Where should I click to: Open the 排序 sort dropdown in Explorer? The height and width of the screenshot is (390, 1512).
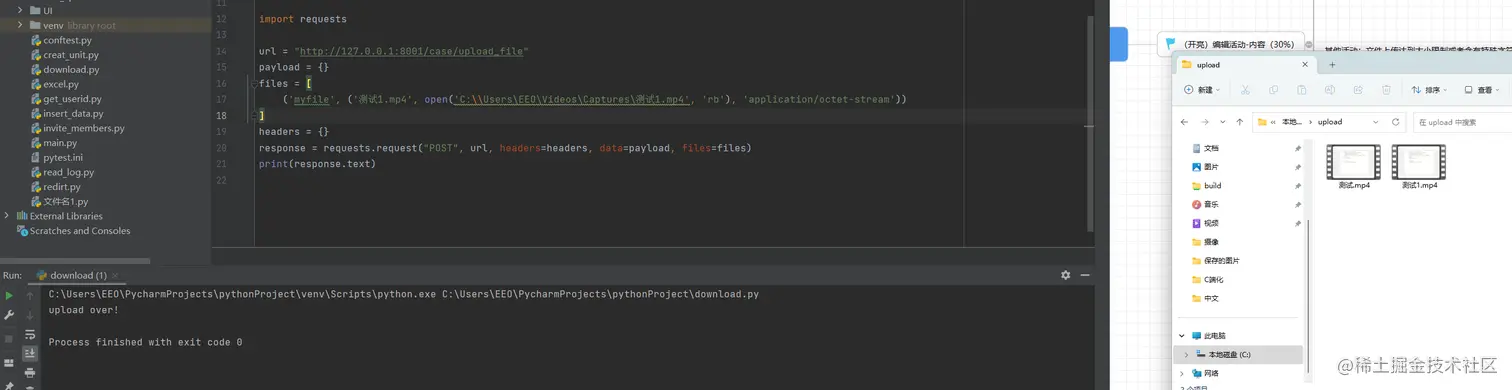coord(1430,90)
